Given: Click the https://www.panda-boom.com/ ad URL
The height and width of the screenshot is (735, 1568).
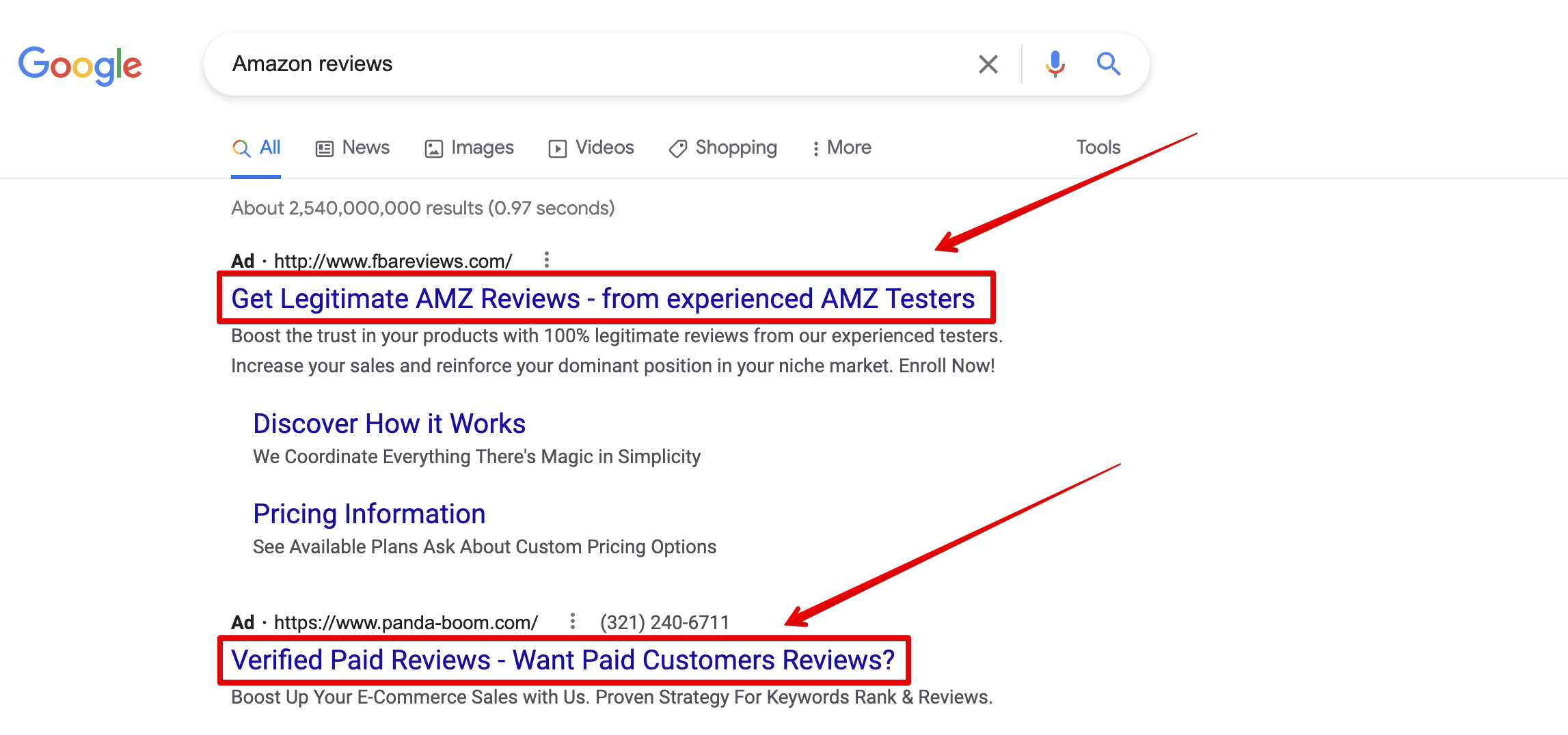Looking at the screenshot, I should point(406,622).
